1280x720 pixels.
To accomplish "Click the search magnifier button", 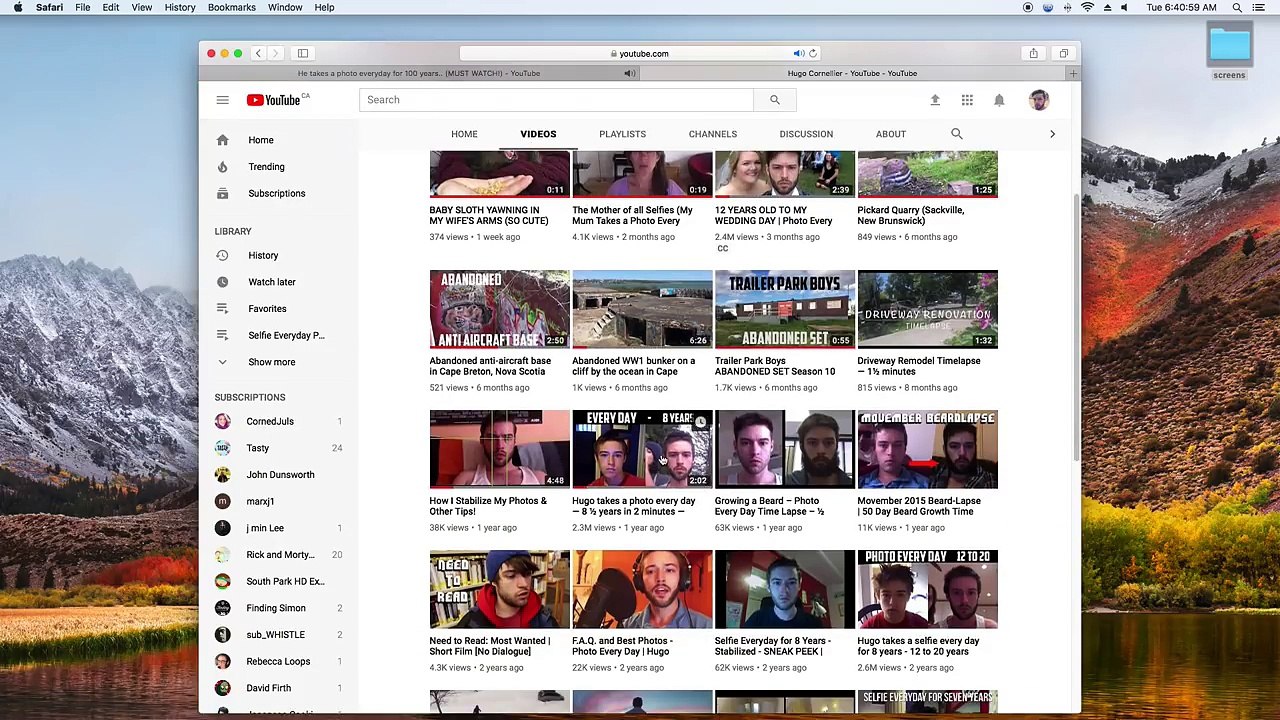I will 774,100.
